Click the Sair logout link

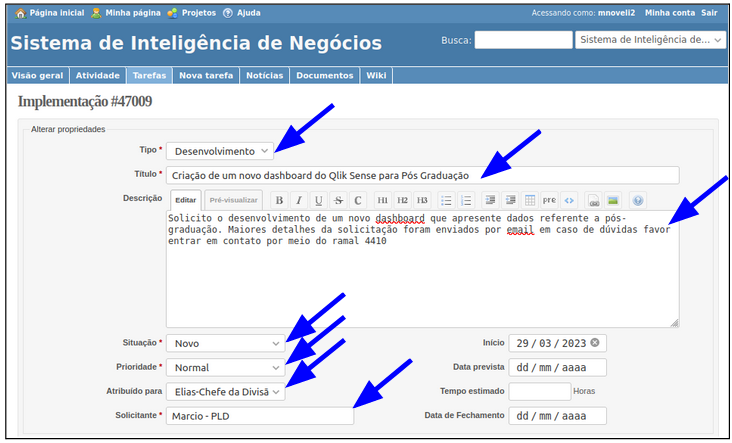click(709, 13)
